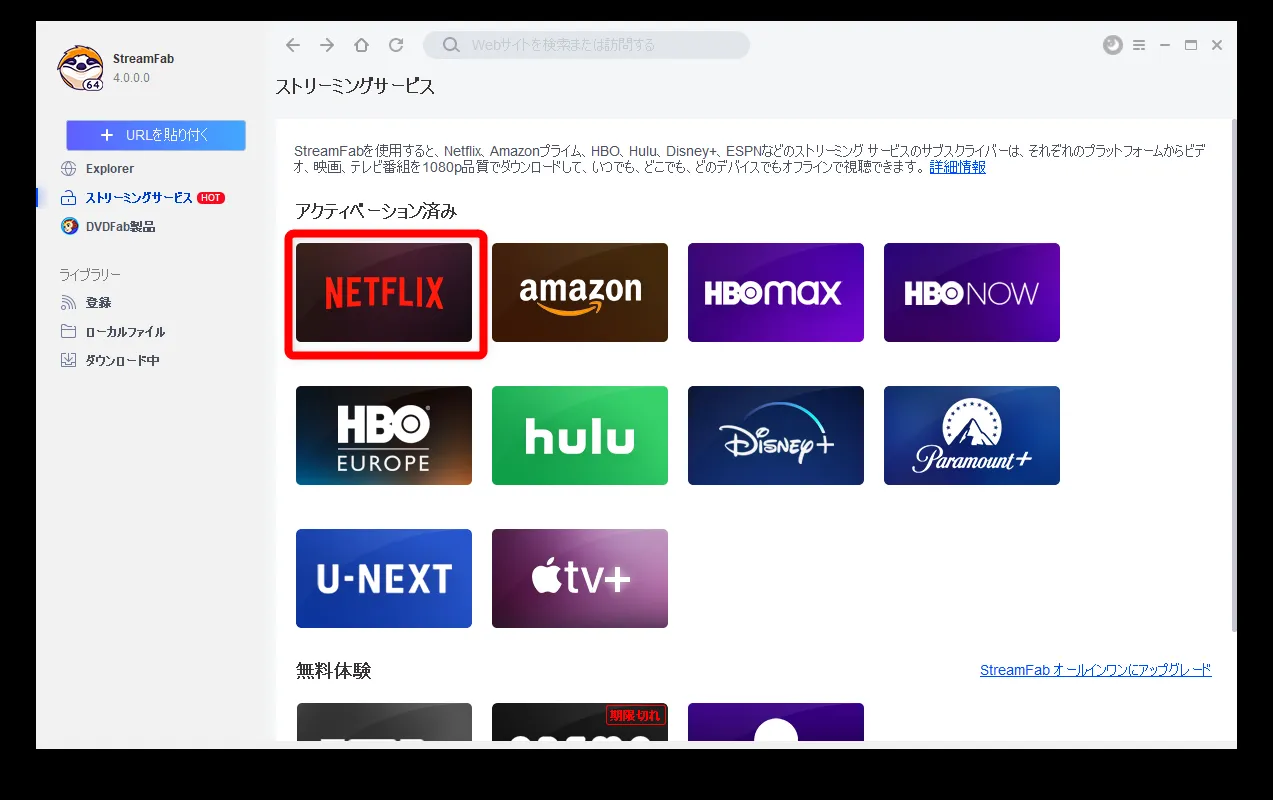Click the アクティベーション済み heading

pyautogui.click(x=376, y=211)
